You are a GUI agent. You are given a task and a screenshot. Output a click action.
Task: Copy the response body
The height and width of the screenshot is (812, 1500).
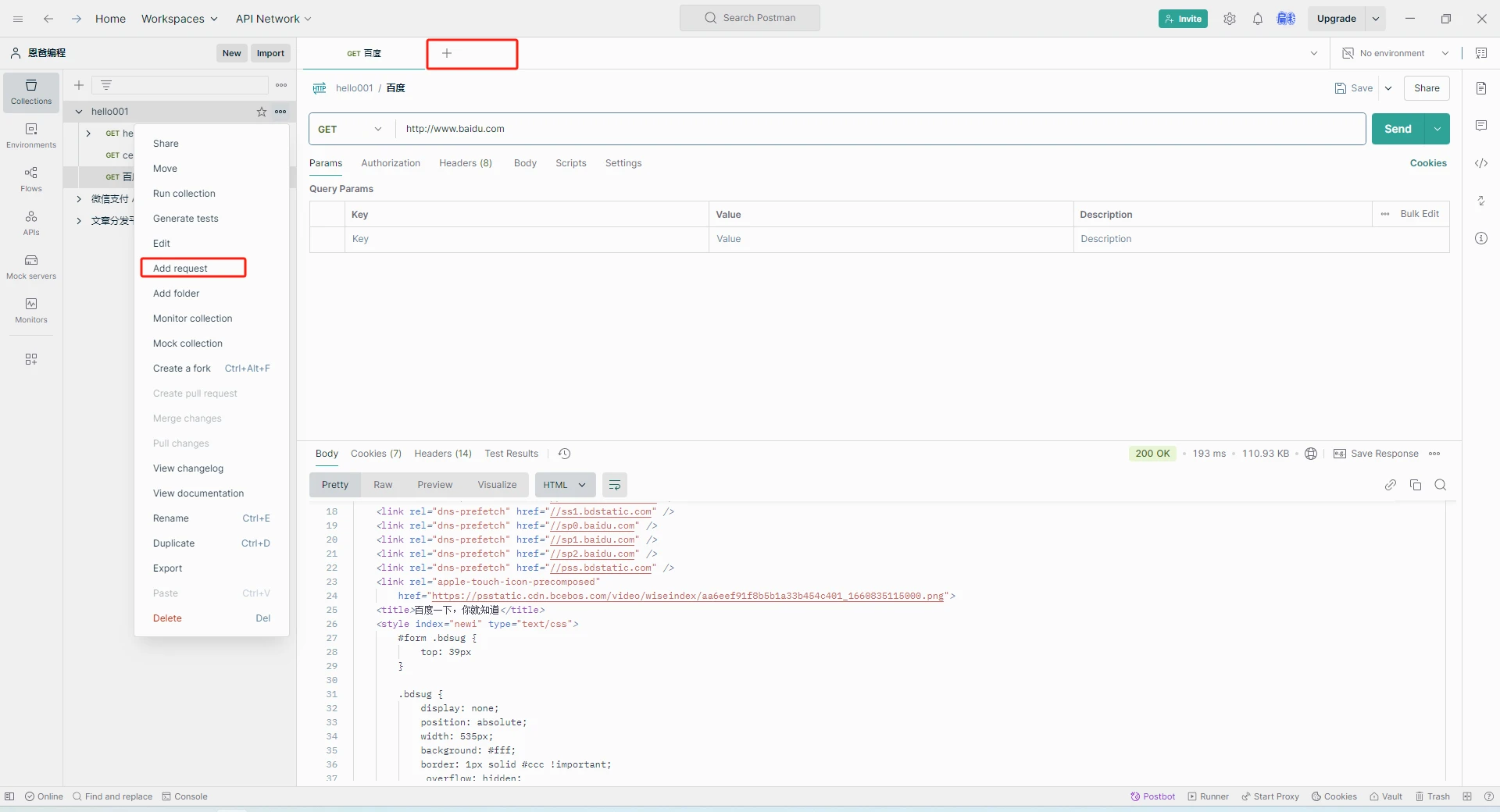click(1416, 485)
